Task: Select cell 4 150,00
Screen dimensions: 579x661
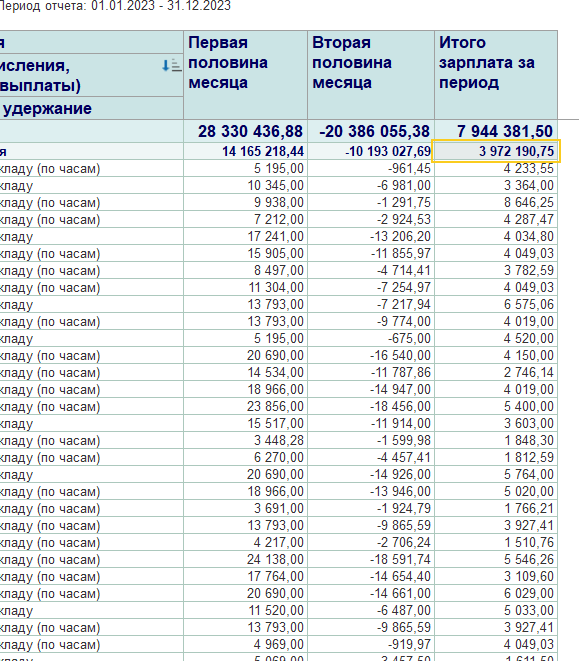Action: click(x=496, y=355)
